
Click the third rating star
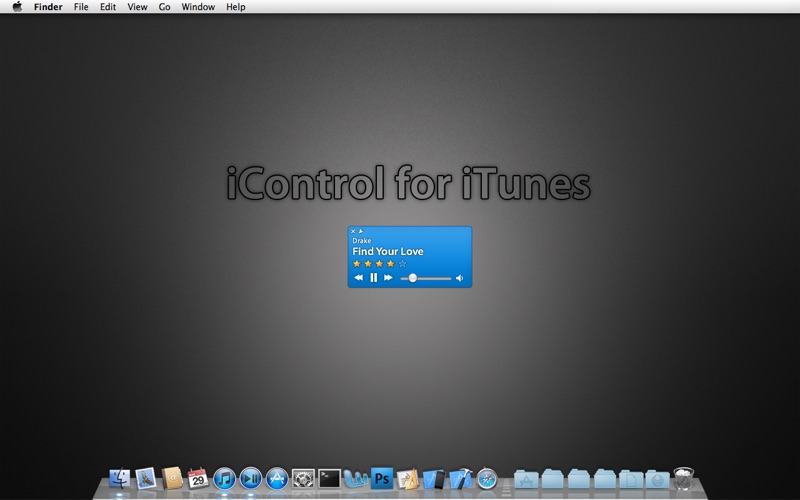coord(379,264)
